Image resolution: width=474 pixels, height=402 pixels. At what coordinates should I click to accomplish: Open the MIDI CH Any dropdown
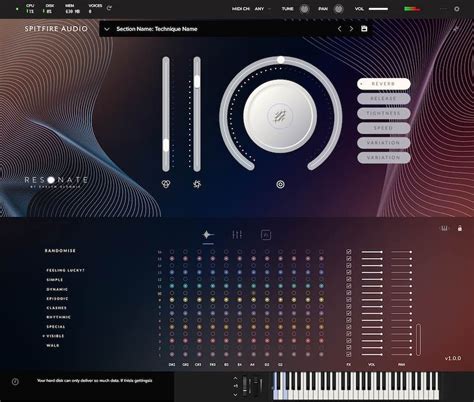click(x=263, y=9)
